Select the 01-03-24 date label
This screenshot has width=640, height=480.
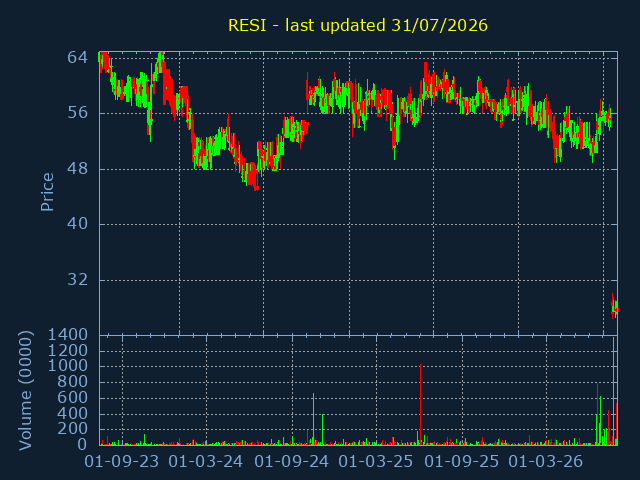[x=206, y=462]
